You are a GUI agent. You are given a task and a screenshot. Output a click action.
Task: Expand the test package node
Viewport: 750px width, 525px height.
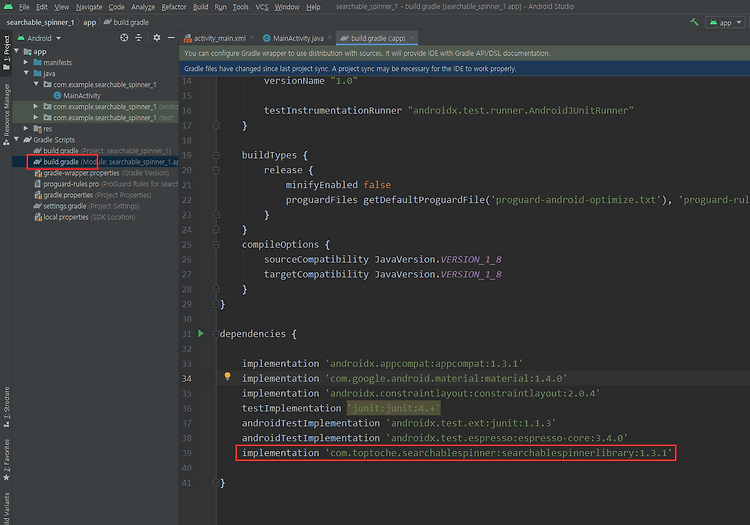36,117
